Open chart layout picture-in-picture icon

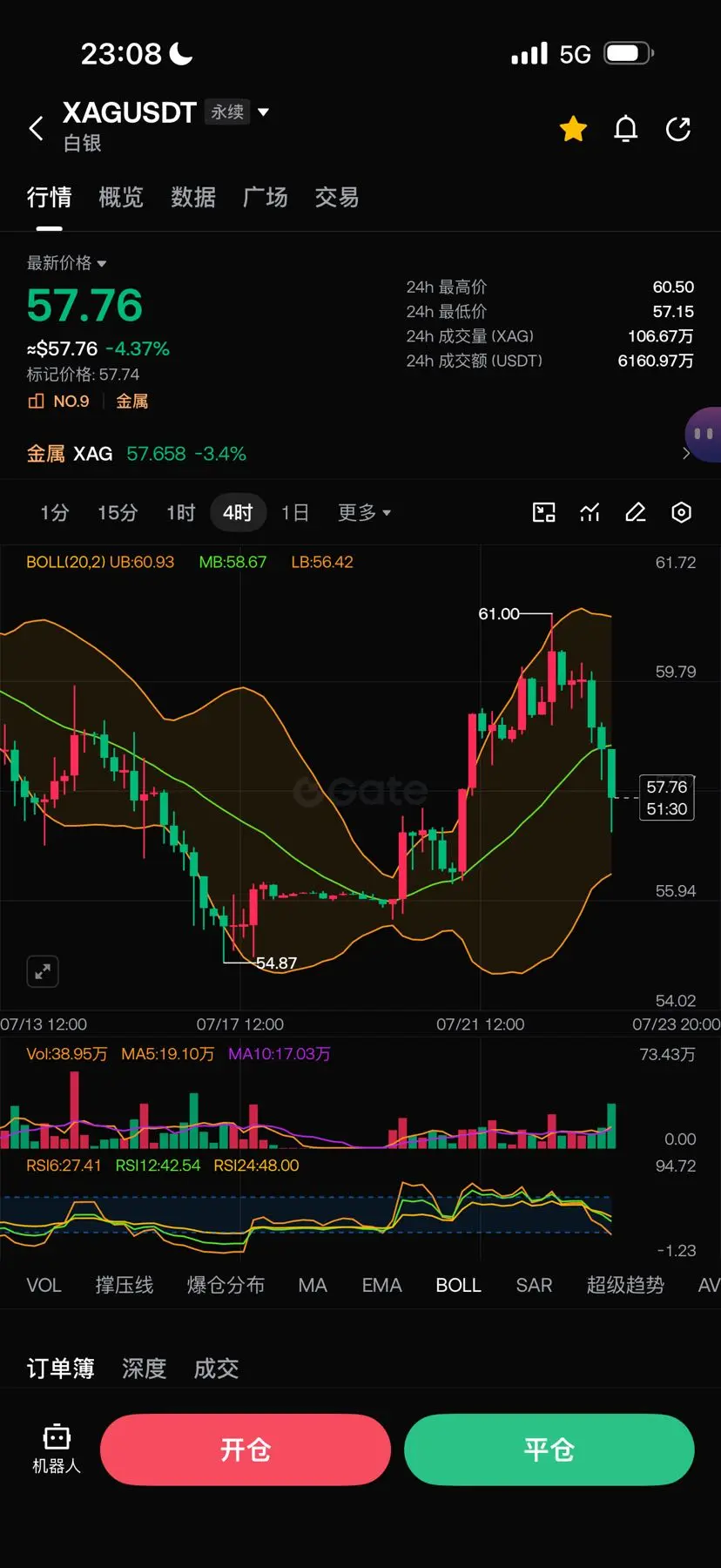pyautogui.click(x=544, y=512)
